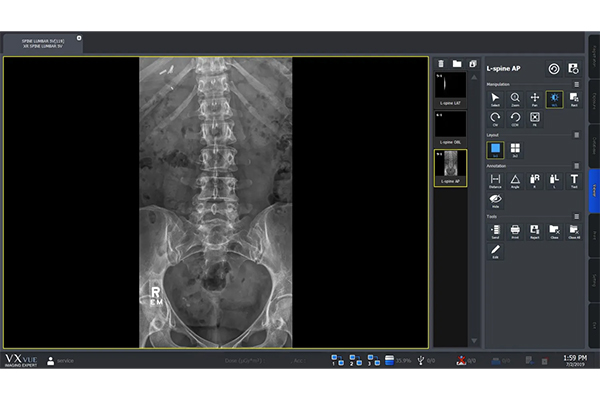Click the folder icon above thumbnails

pos(457,64)
